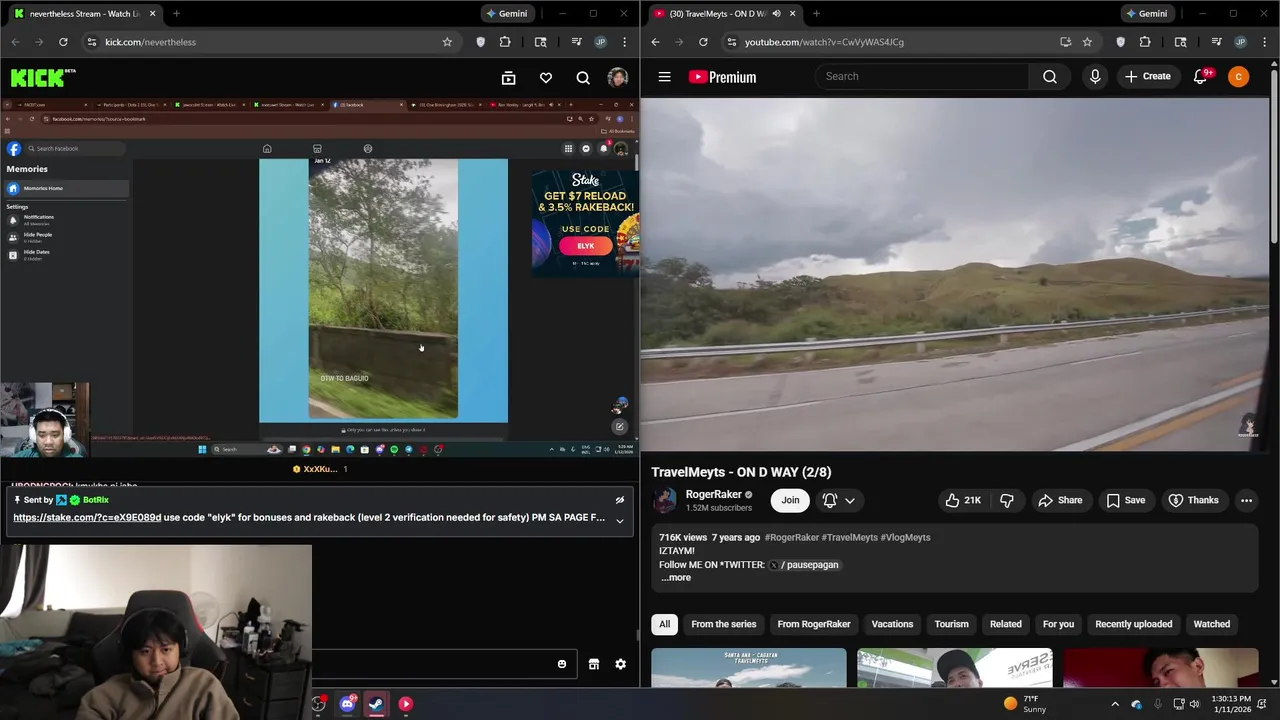
Task: Like the TravelMeyts video
Action: pos(963,500)
